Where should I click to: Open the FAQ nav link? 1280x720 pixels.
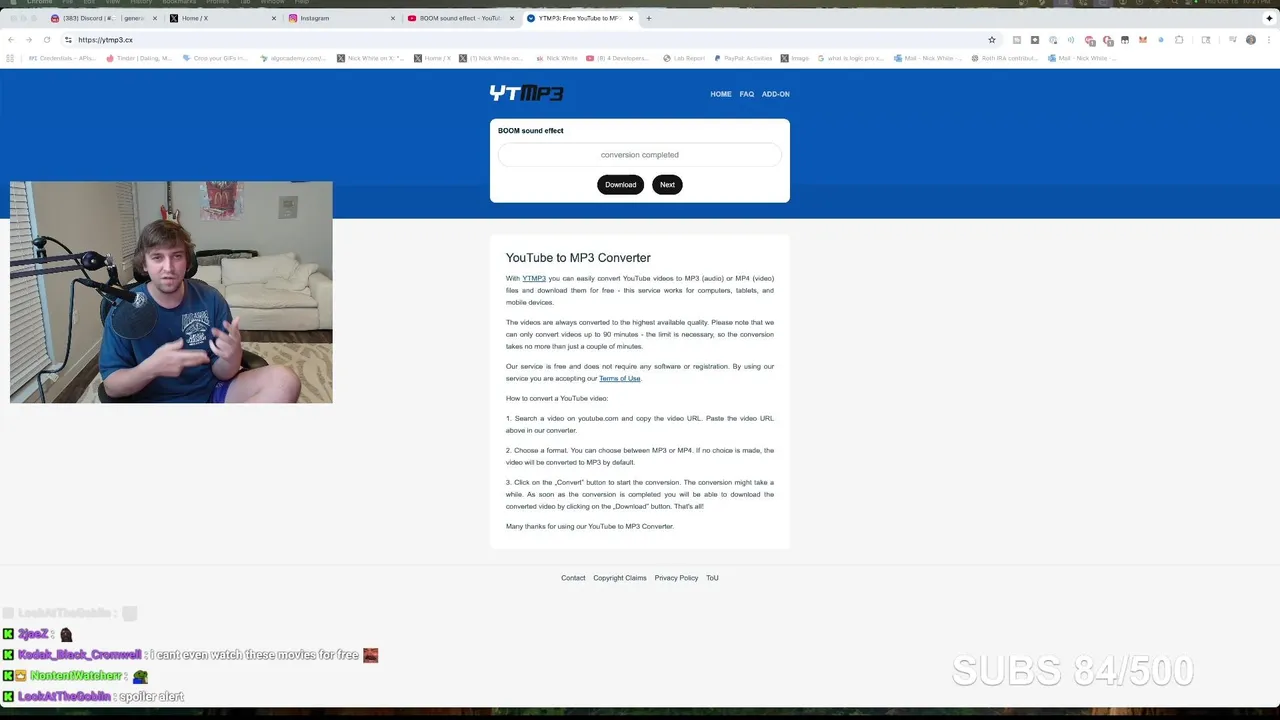pos(747,94)
